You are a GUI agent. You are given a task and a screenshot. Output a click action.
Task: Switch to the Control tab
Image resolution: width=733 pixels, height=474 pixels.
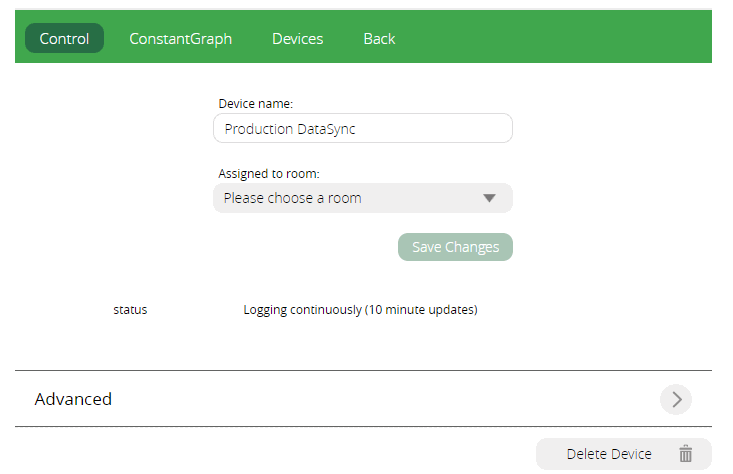(x=64, y=39)
